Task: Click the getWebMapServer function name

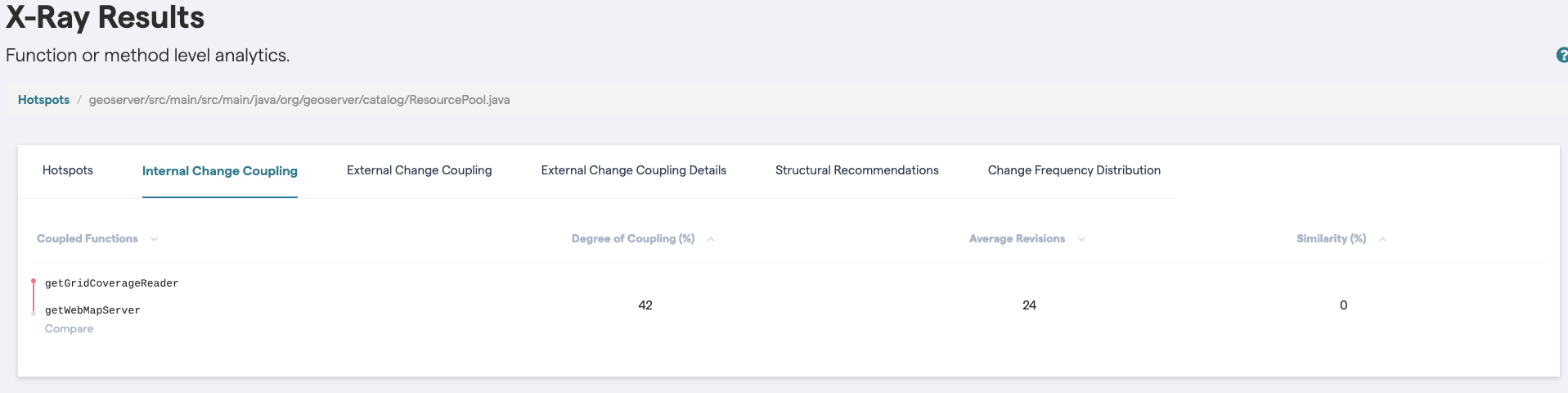Action: [x=92, y=310]
